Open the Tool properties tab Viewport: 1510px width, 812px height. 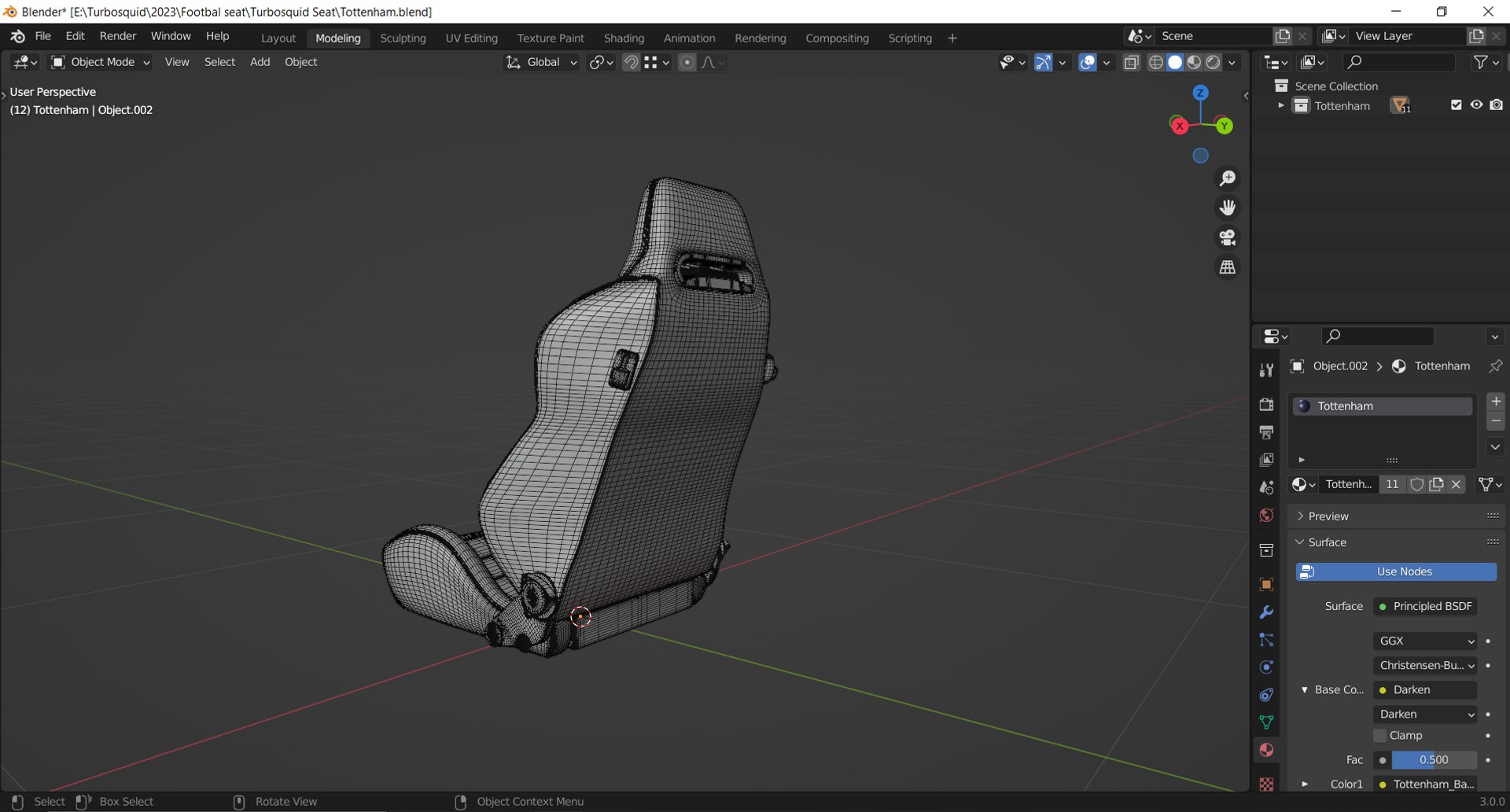1266,369
